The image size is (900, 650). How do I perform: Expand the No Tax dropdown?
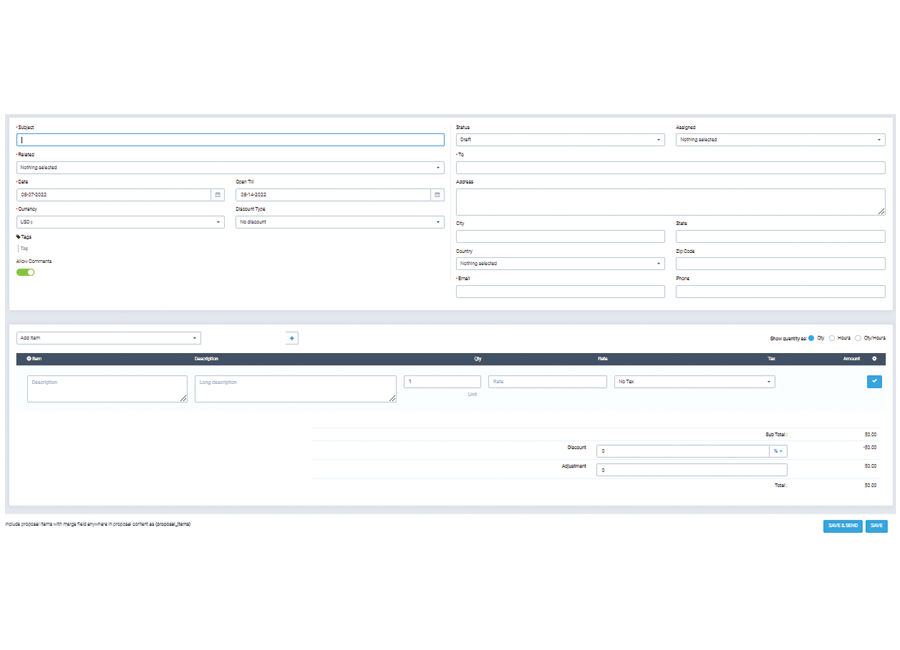pyautogui.click(x=694, y=381)
